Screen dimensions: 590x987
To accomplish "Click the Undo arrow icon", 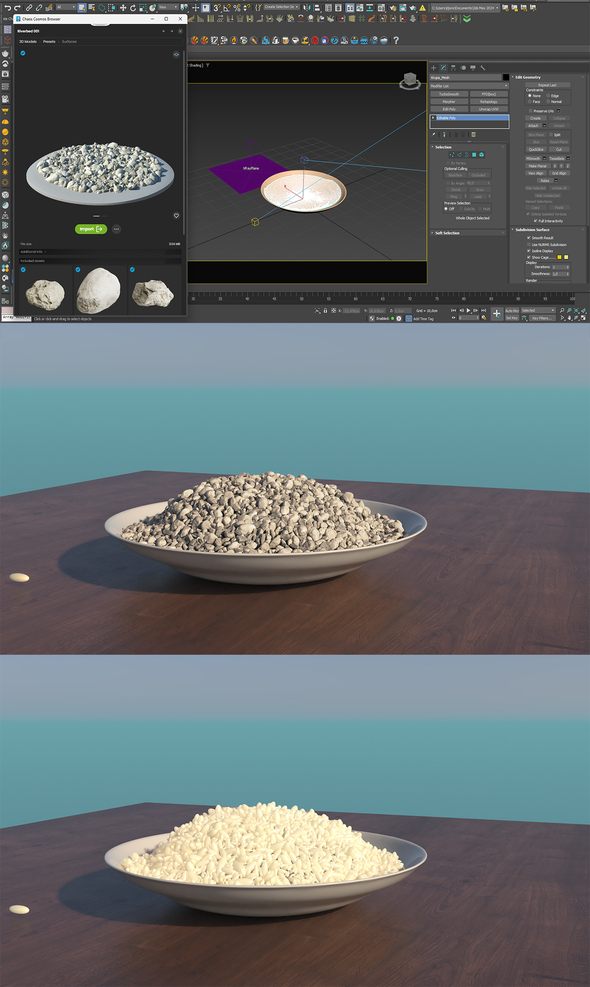I will (x=8, y=8).
